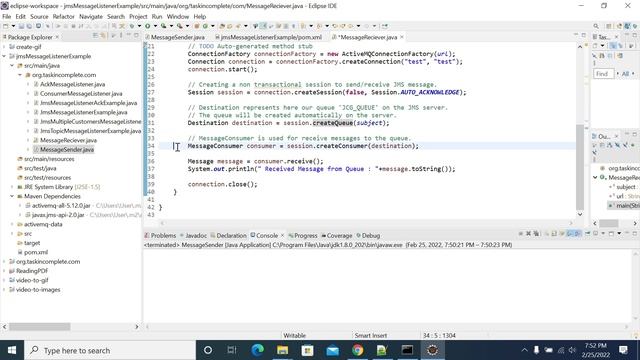Click scroll-right arrow of Outline scrollbar
This screenshot has height=360, width=640.
(x=635, y=223)
